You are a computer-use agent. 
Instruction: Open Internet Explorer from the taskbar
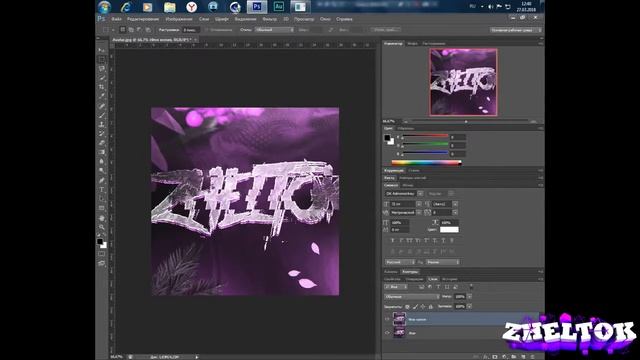126,7
